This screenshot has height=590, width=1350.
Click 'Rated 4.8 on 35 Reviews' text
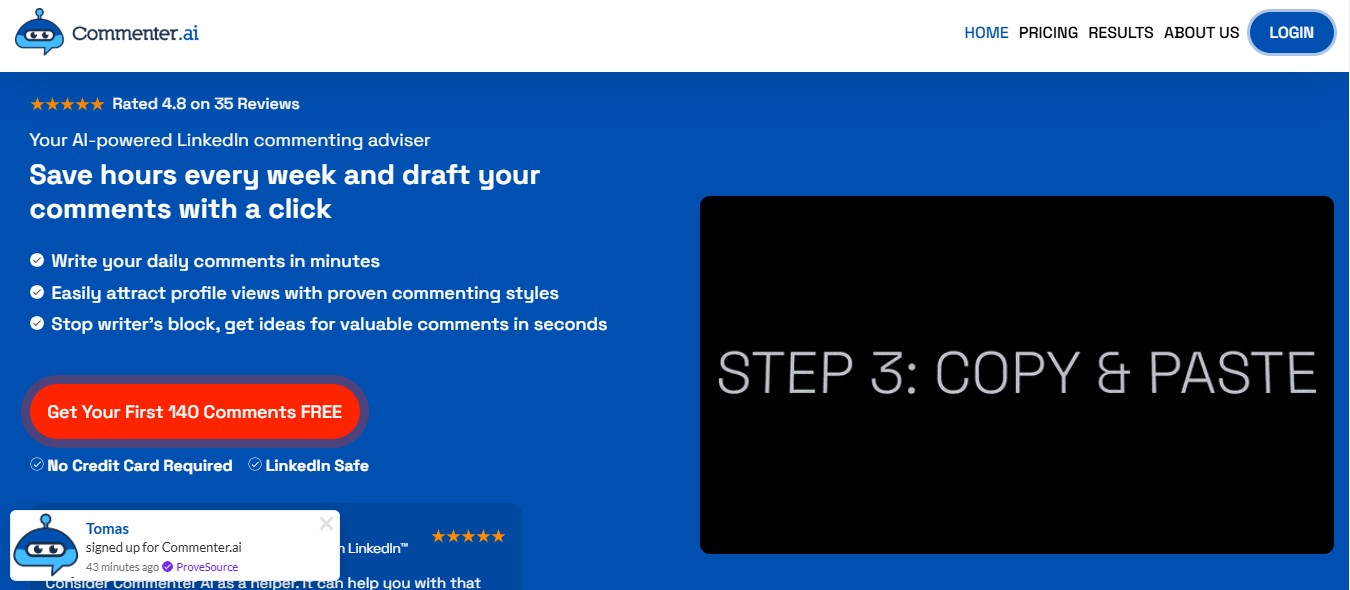206,104
